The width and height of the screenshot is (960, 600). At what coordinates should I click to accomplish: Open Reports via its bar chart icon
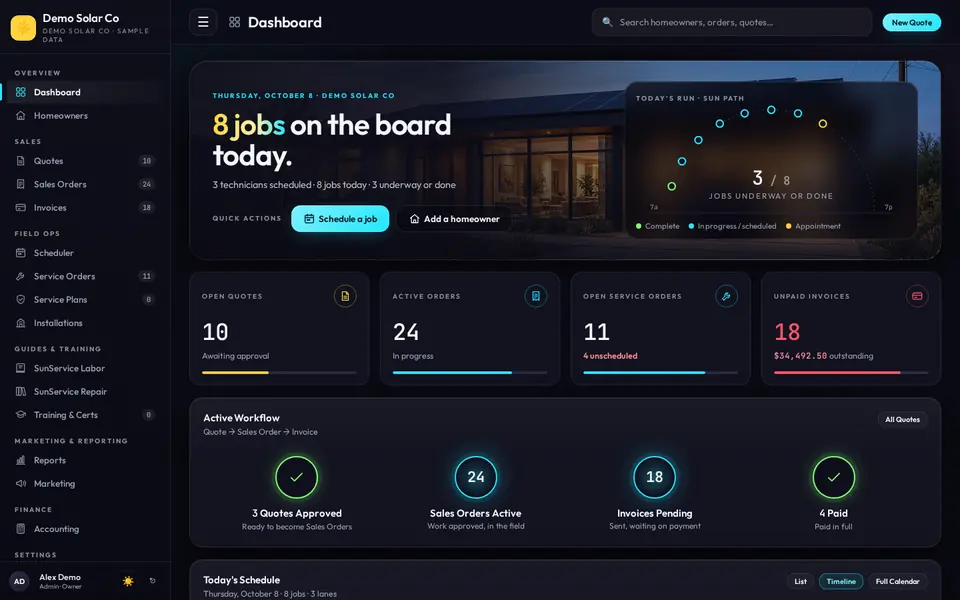(21, 460)
